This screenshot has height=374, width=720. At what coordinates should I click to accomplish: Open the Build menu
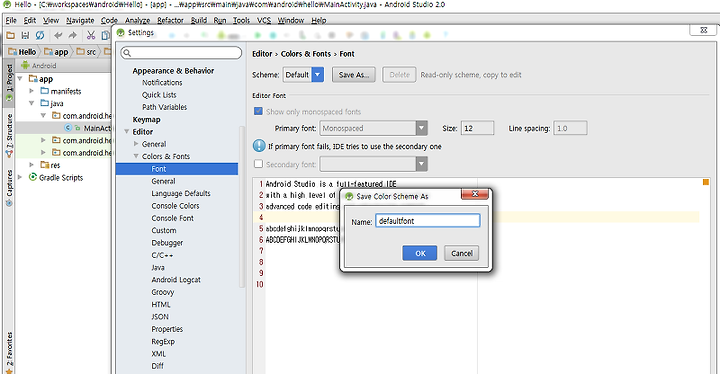199,20
